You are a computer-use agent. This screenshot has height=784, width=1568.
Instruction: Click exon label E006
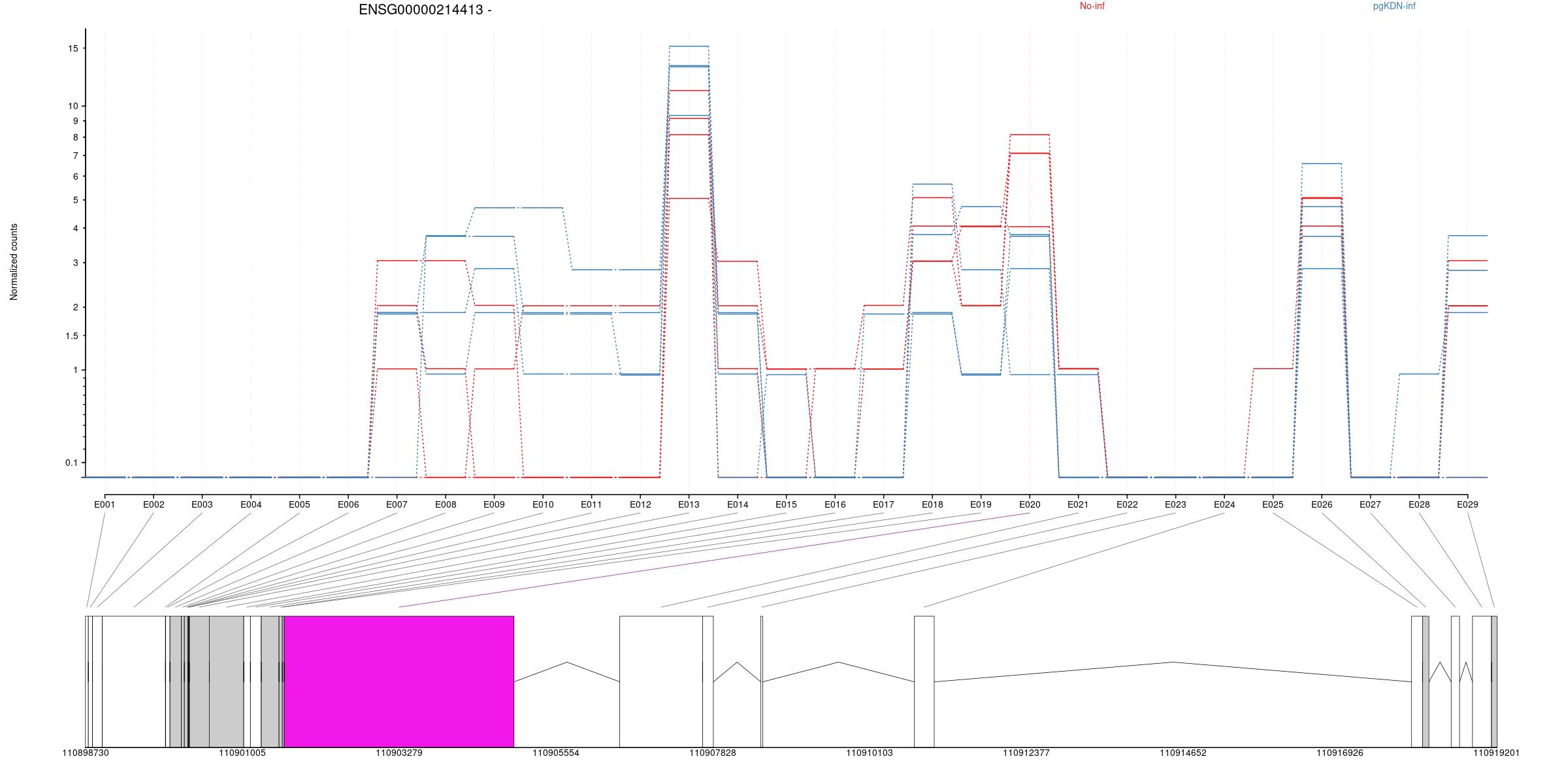point(348,504)
